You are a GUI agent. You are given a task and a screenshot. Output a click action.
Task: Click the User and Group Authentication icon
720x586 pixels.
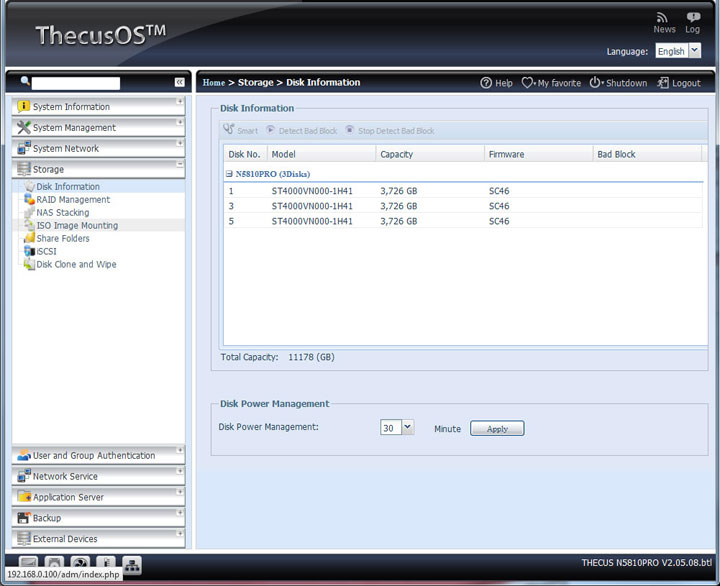click(x=23, y=455)
